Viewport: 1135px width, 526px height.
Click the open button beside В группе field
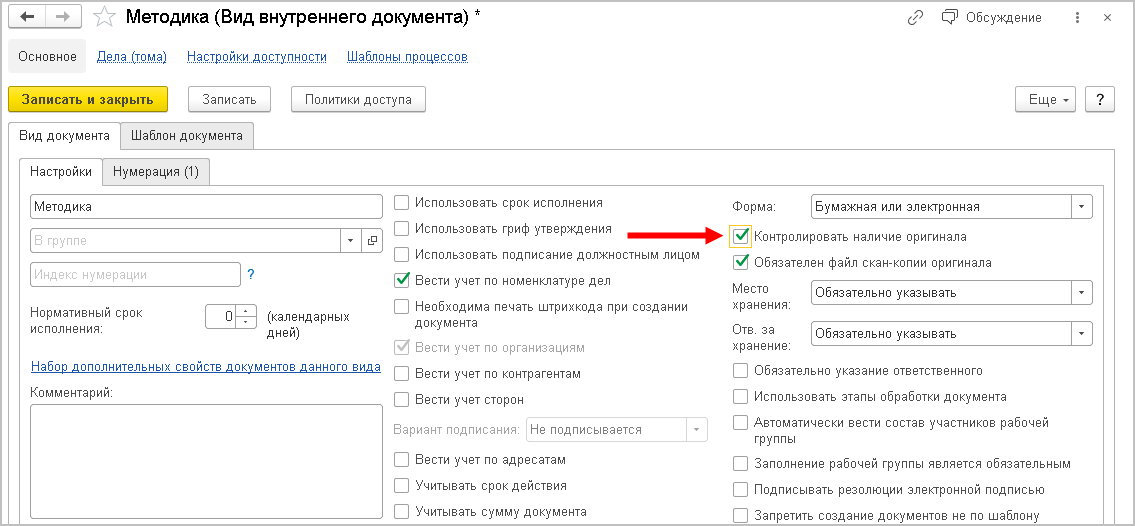pyautogui.click(x=372, y=241)
